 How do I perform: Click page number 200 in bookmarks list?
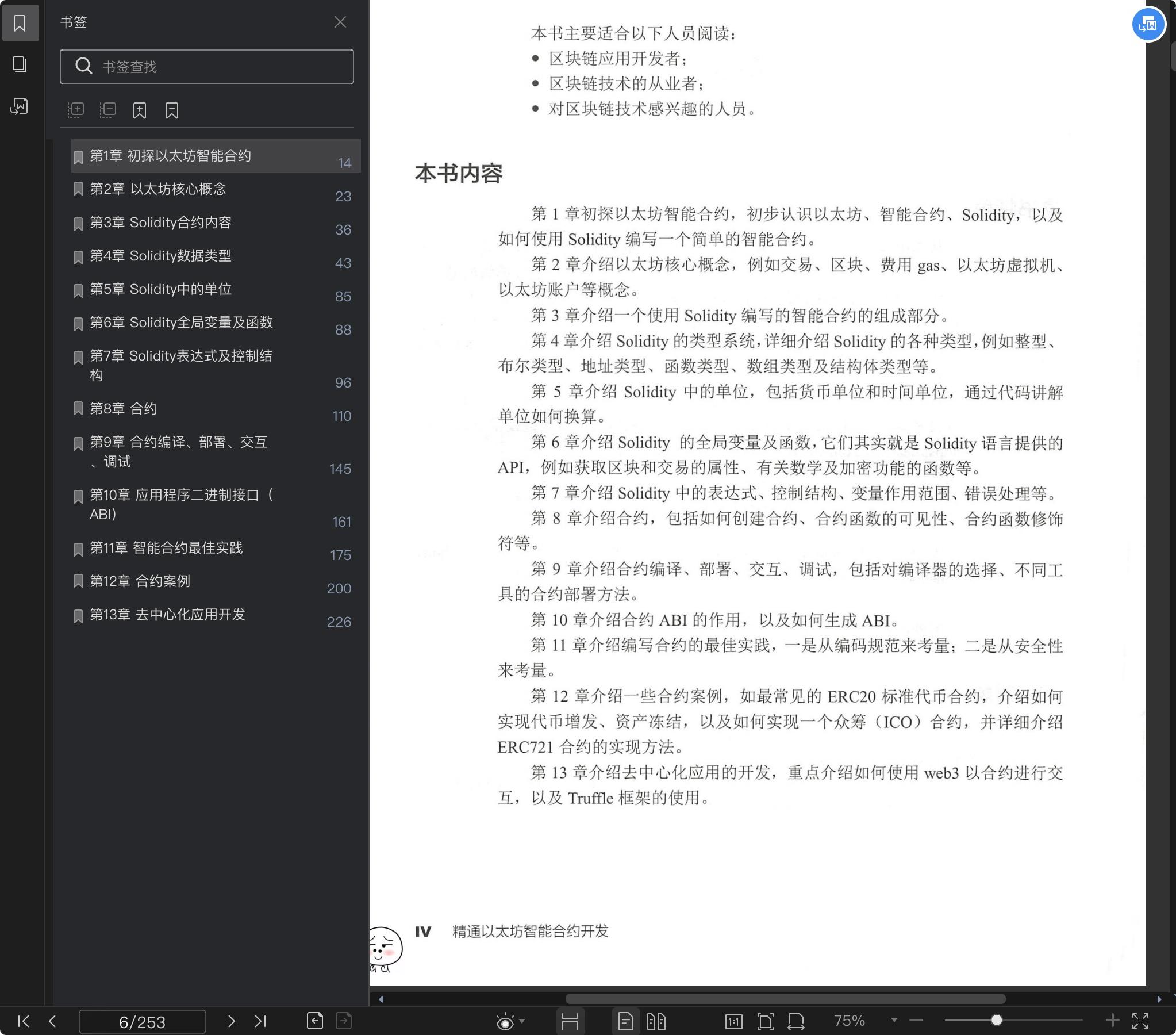[x=339, y=589]
